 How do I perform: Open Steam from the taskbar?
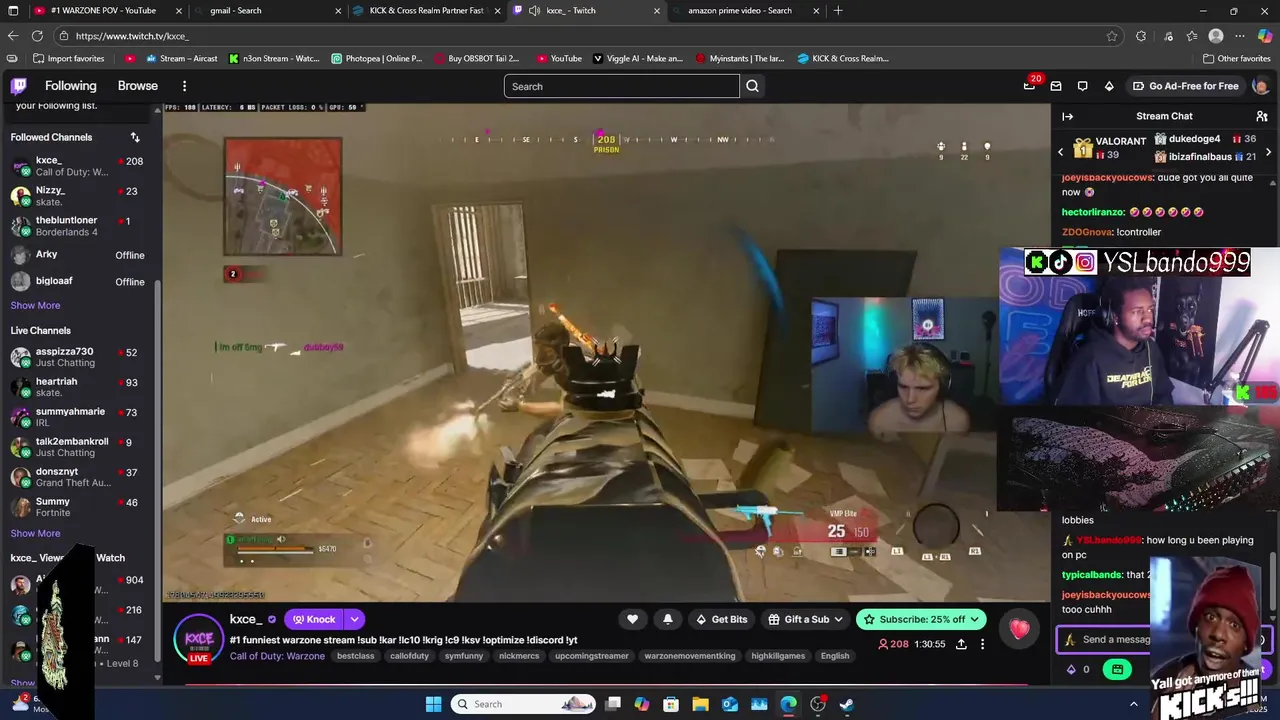point(846,704)
